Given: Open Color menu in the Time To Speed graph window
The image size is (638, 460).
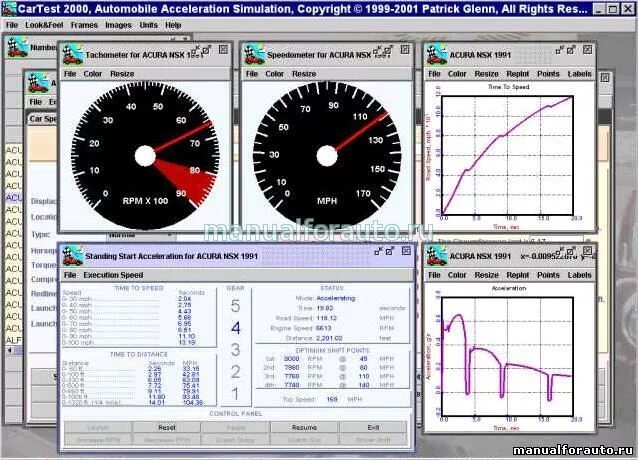Looking at the screenshot, I should tap(457, 74).
